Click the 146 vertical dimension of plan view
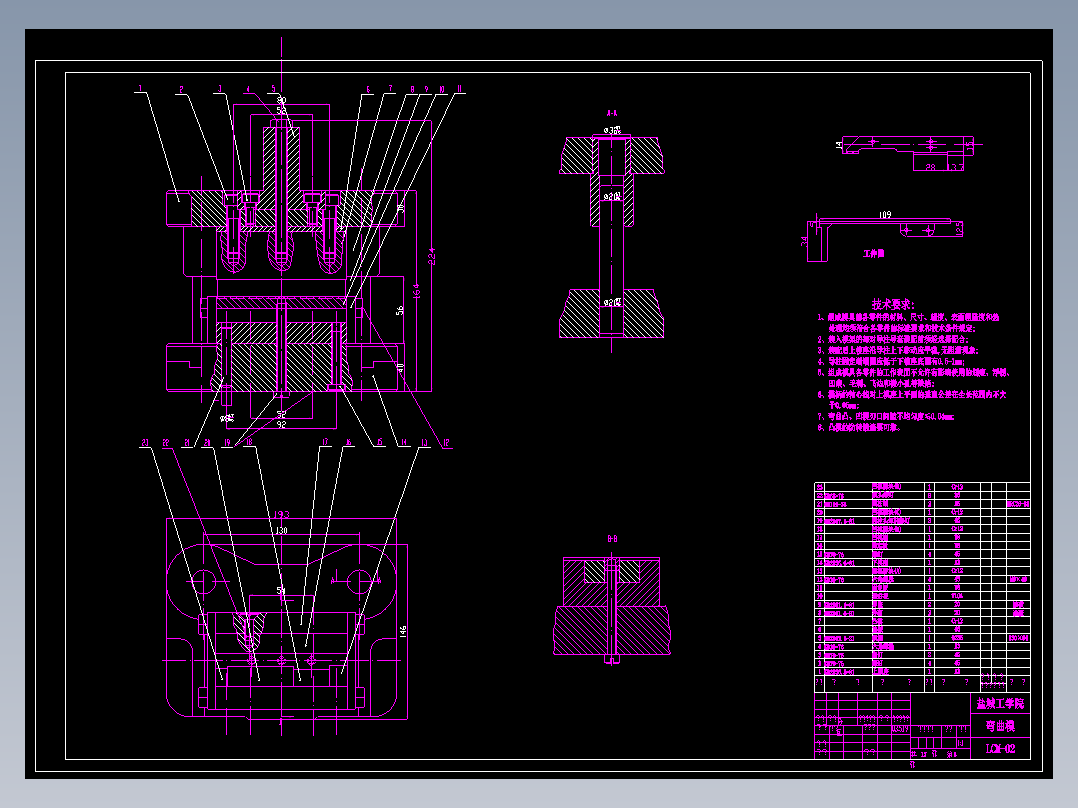This screenshot has width=1078, height=808. 403,631
